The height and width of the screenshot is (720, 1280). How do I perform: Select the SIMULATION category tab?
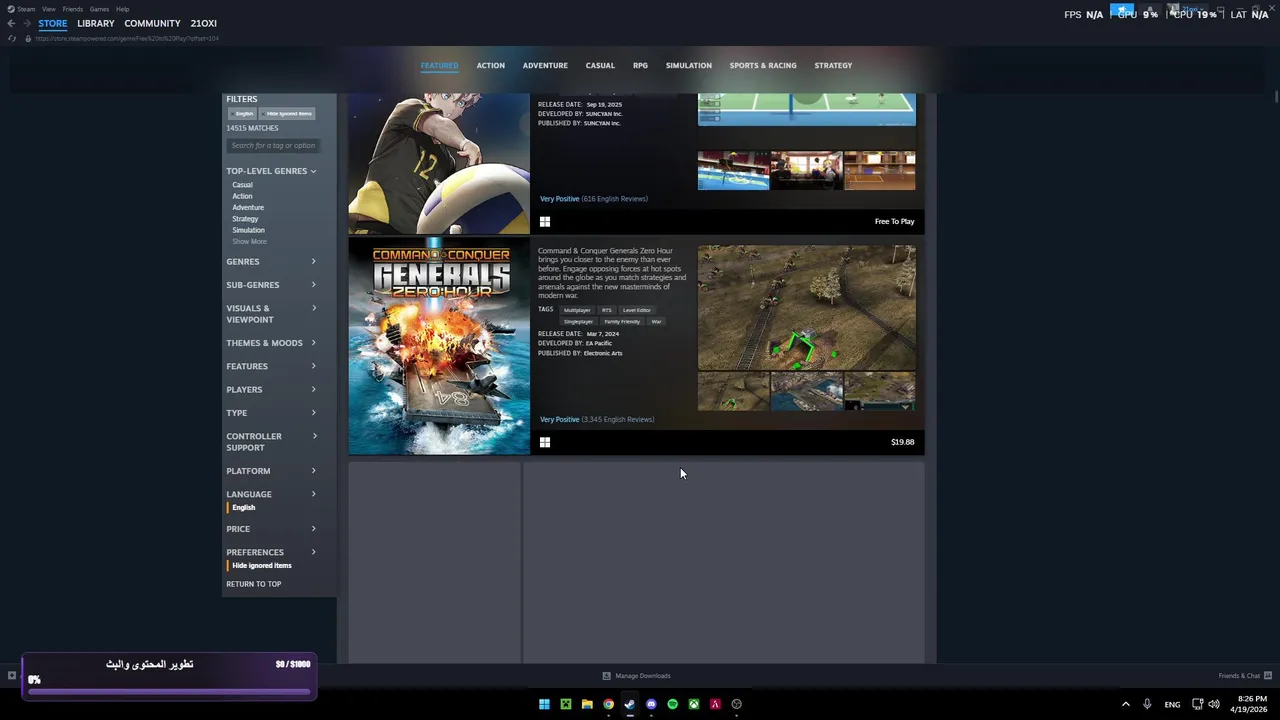[689, 65]
